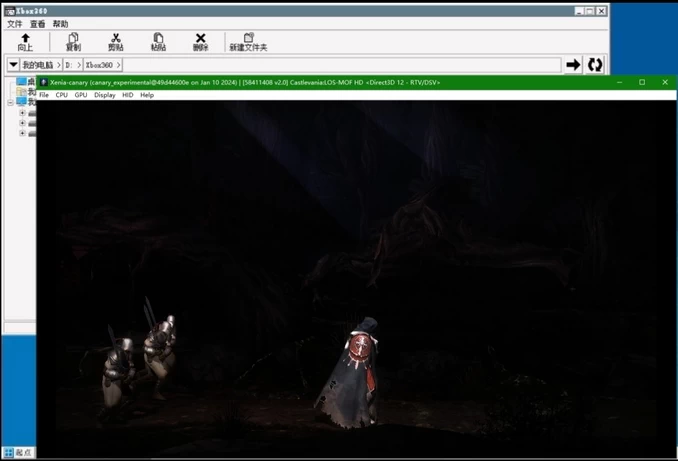Screen dimensions: 678x461
Task: Open Xenia Display menu
Action: 105,95
